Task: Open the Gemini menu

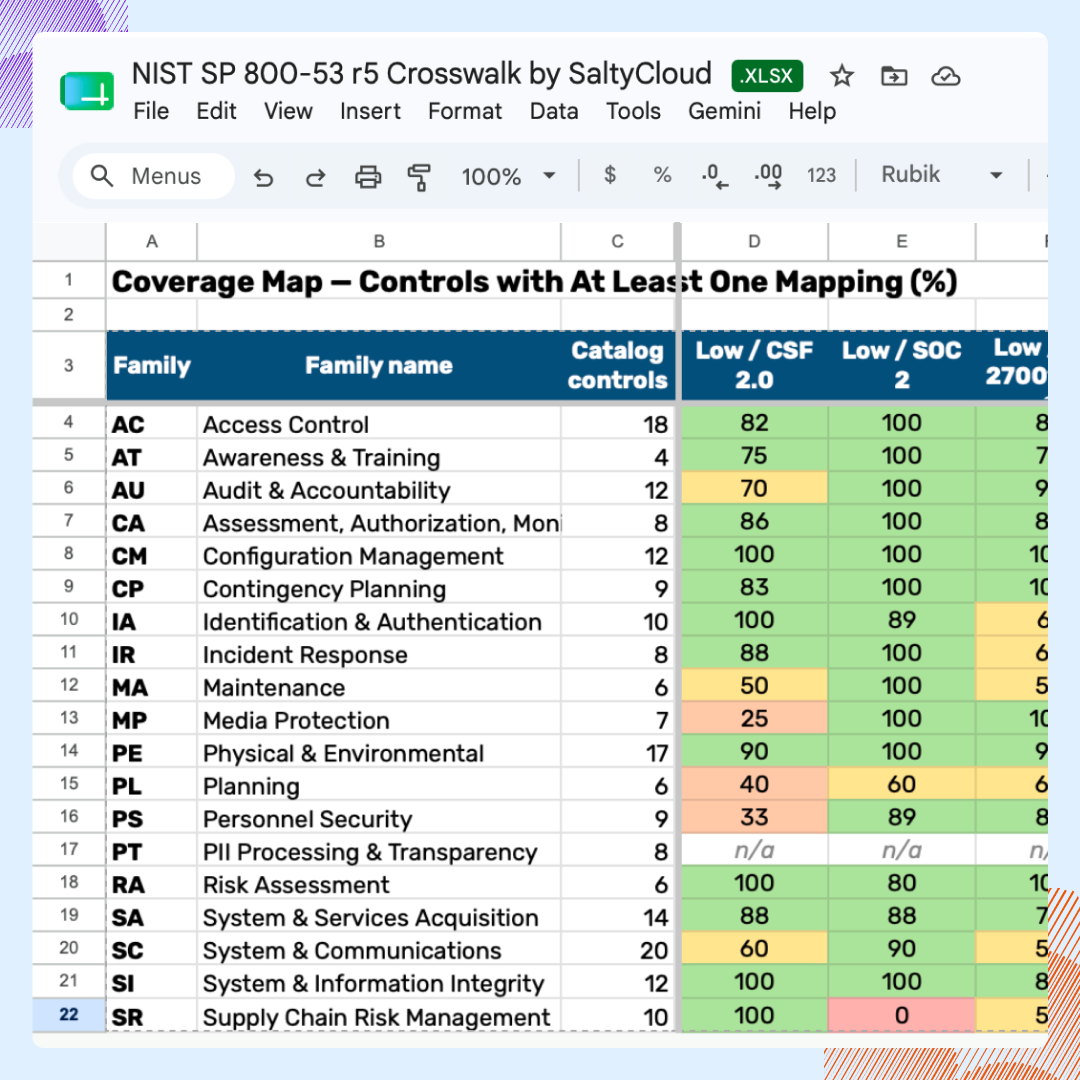Action: tap(725, 111)
